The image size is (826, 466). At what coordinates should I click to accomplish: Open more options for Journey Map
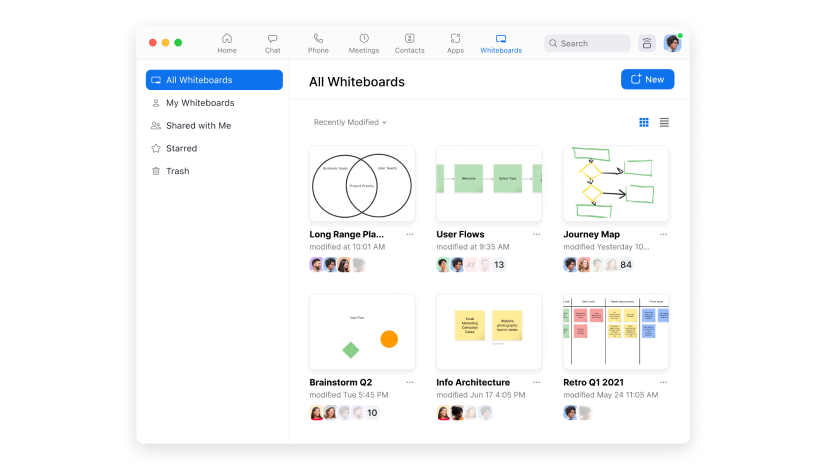pyautogui.click(x=664, y=234)
